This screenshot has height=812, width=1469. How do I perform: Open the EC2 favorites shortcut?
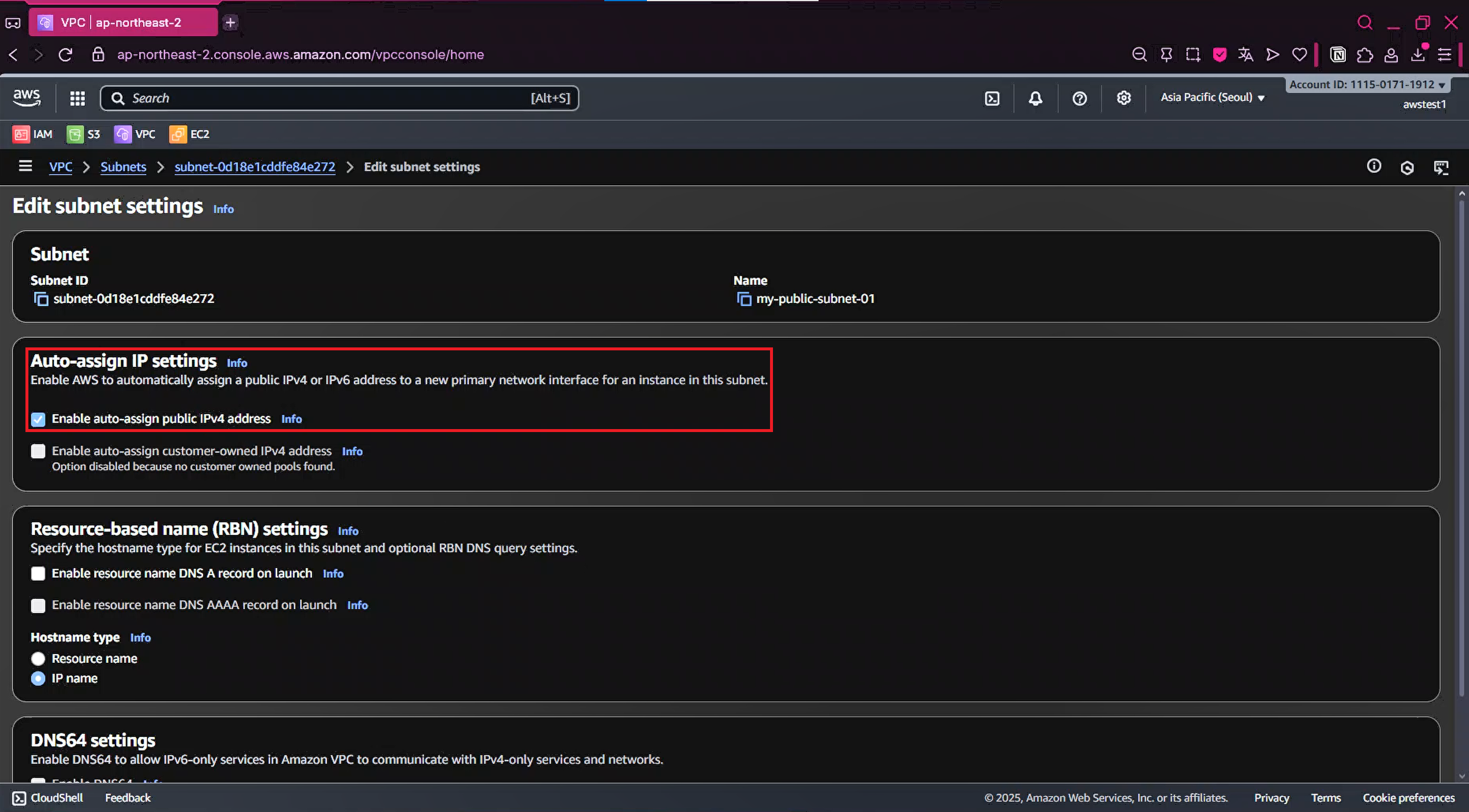coord(189,134)
